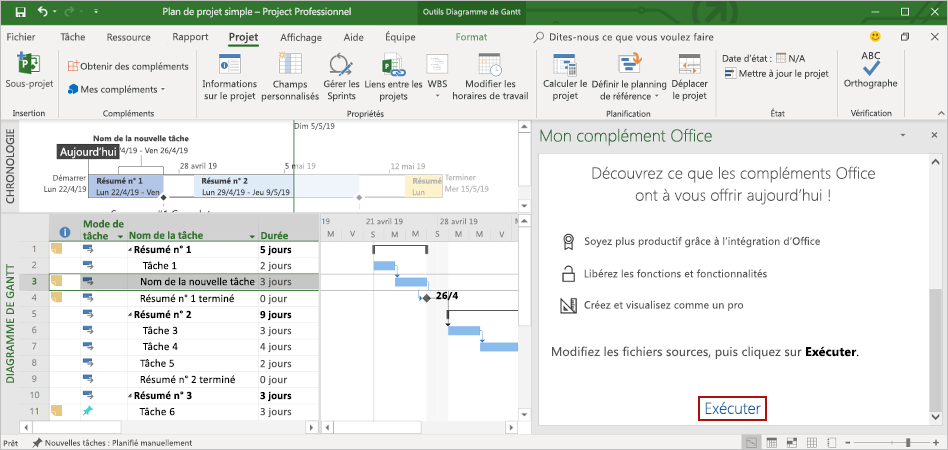Click the ribbon display options icon

(x=905, y=37)
